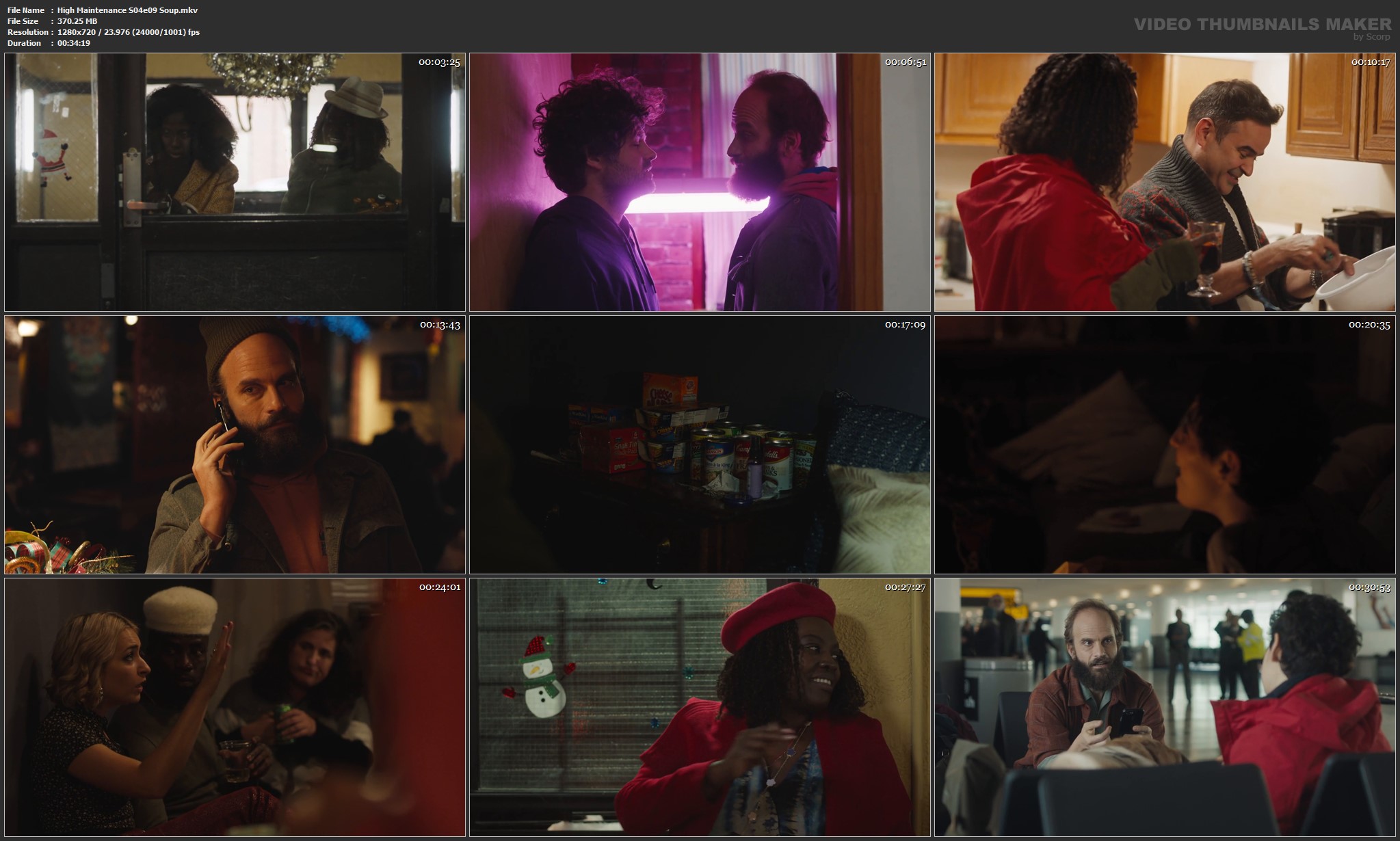The height and width of the screenshot is (841, 1400).
Task: Click the Duration value 00:34:19
Action: (x=74, y=43)
